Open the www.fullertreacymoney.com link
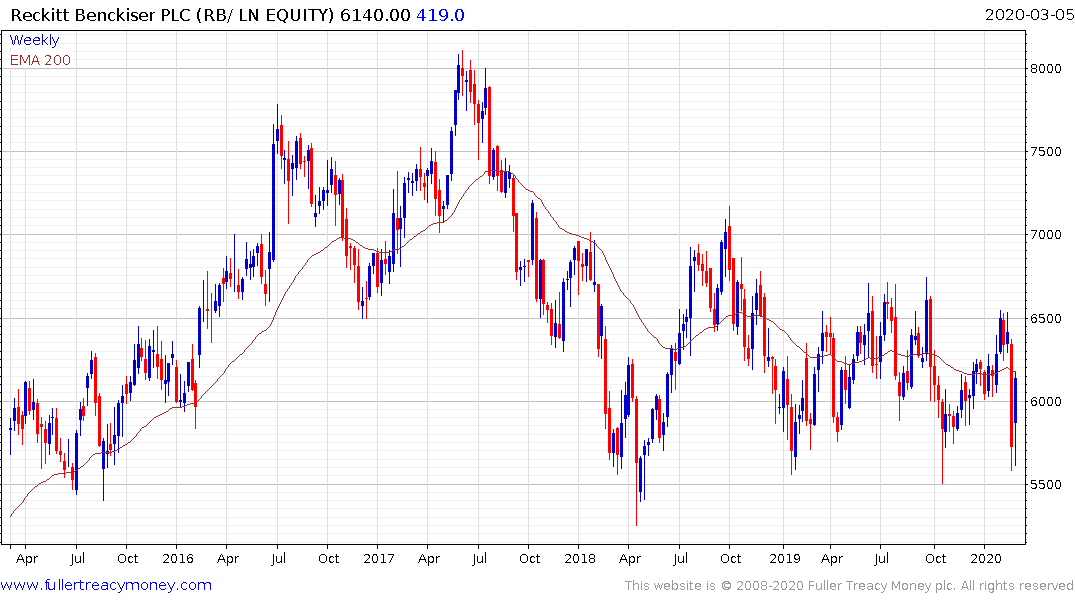1075x600 pixels. 106,585
